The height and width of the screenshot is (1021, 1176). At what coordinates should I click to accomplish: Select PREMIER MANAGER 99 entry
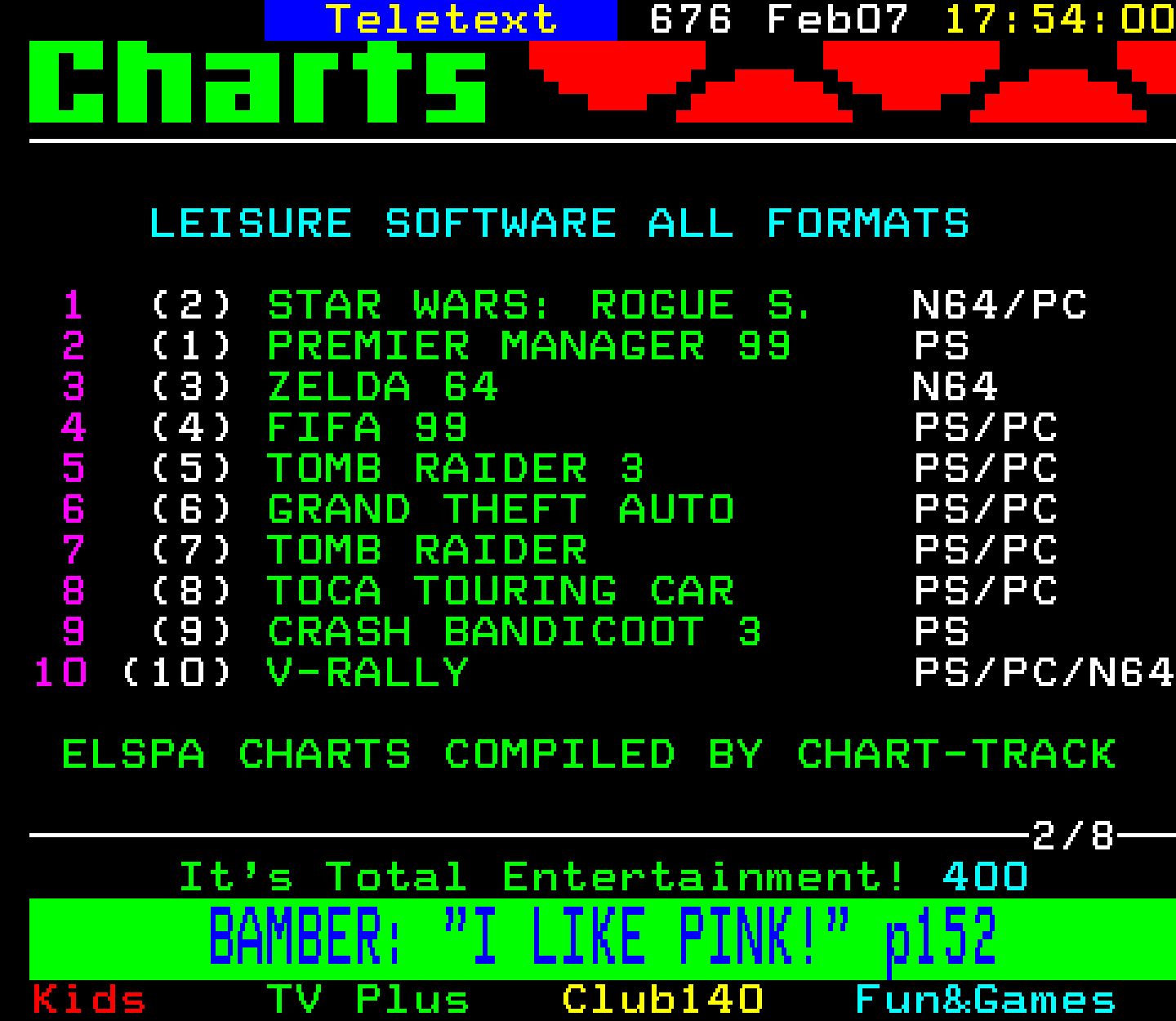529,346
